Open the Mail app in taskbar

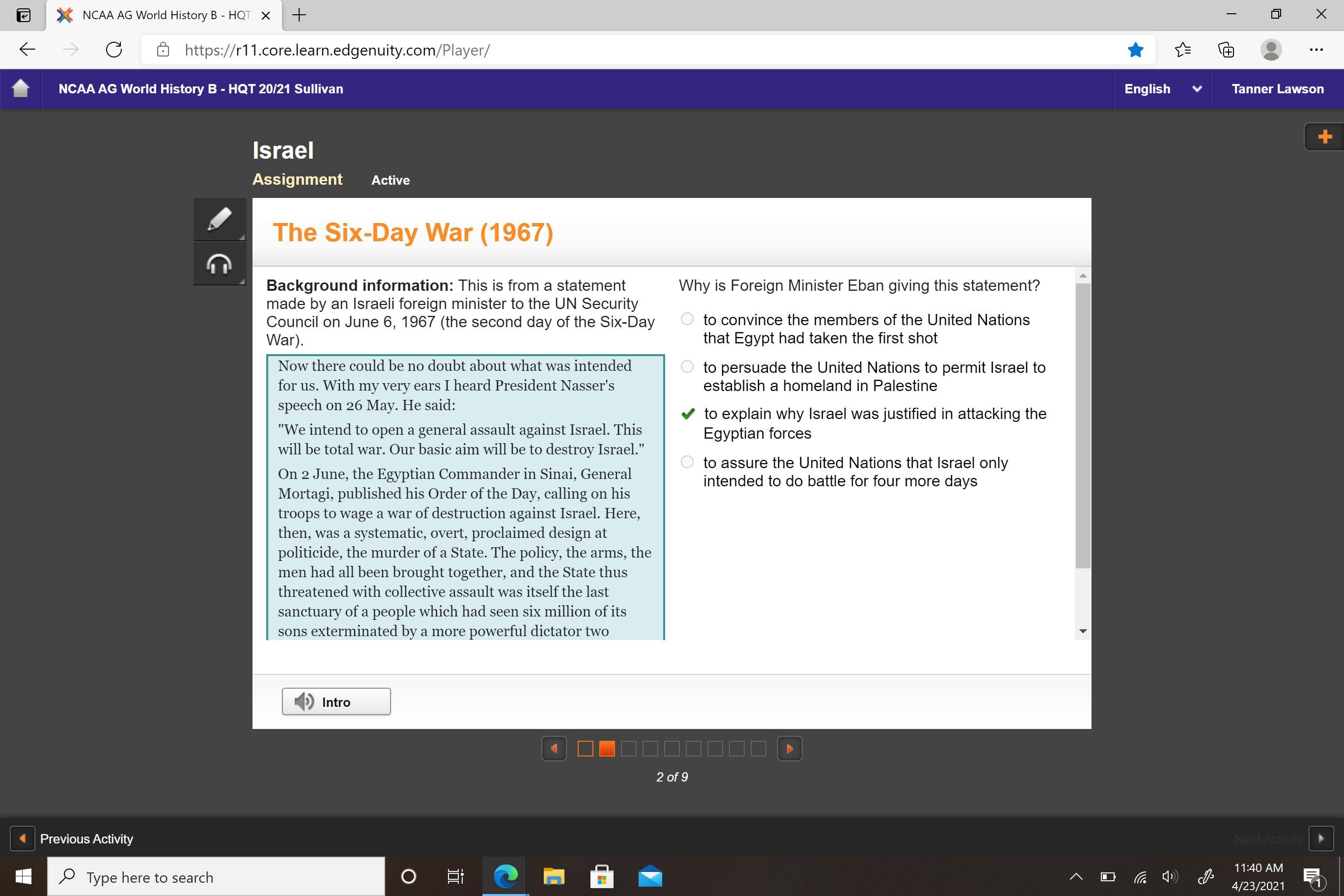pyautogui.click(x=650, y=876)
